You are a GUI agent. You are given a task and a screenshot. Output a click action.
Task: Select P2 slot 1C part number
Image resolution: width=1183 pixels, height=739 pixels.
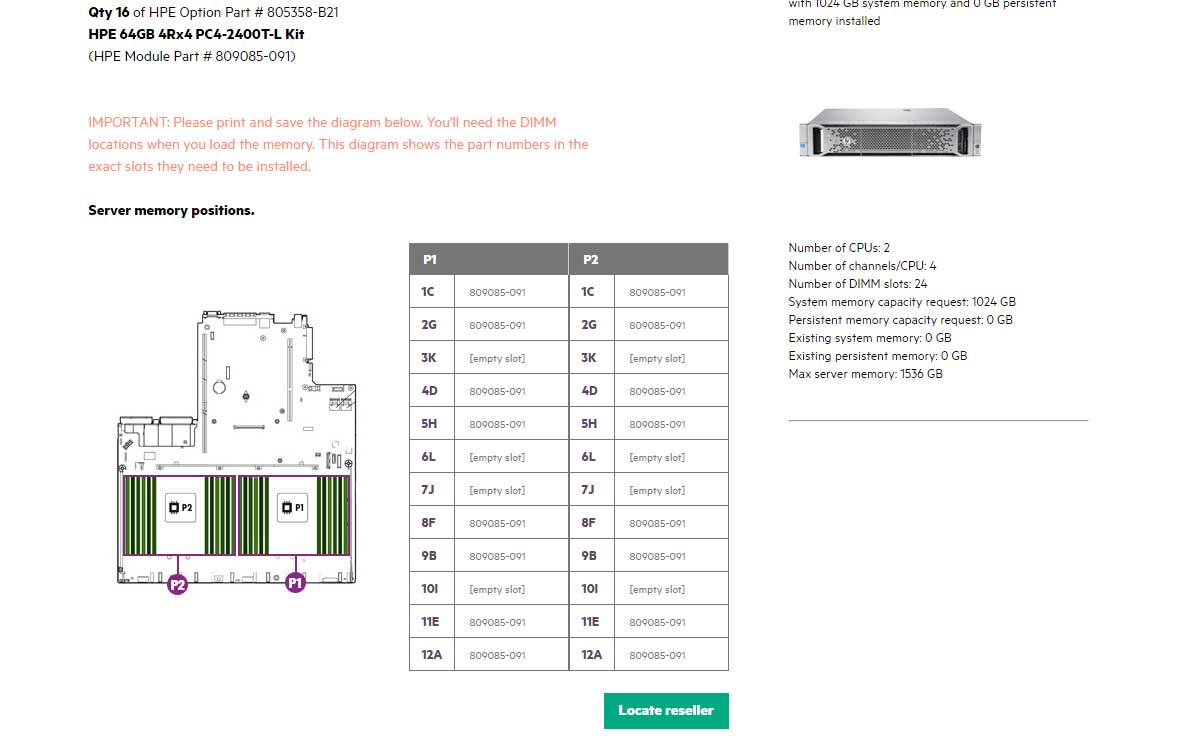[x=657, y=293]
